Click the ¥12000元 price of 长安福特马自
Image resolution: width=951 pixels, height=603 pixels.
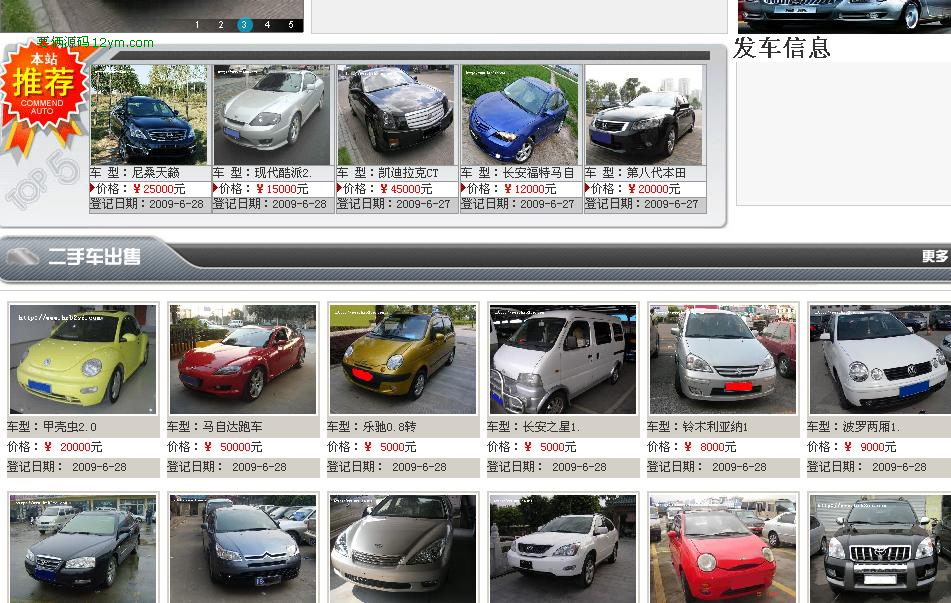529,189
